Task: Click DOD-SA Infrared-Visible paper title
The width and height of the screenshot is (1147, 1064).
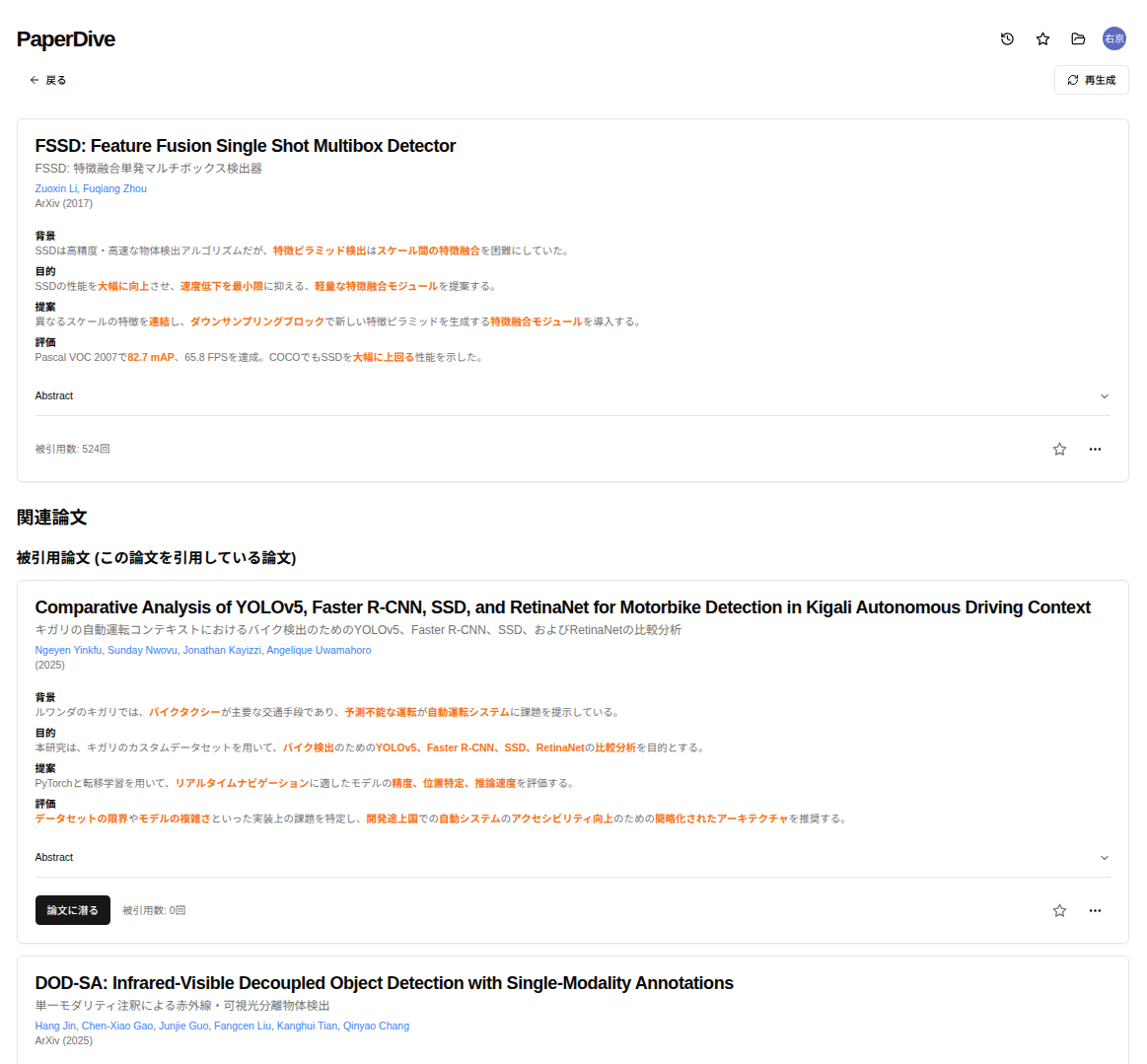Action: click(384, 983)
